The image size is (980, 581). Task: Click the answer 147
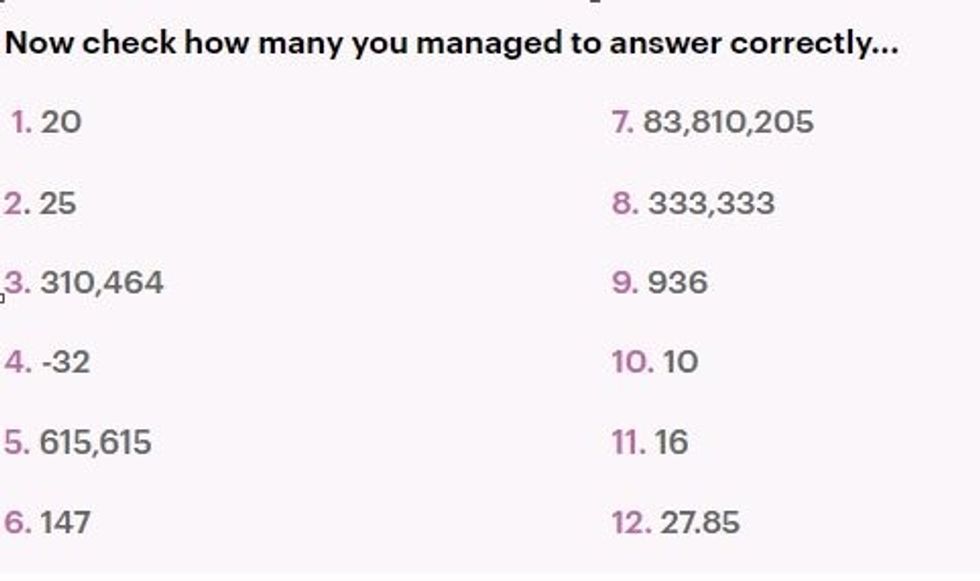click(x=65, y=522)
